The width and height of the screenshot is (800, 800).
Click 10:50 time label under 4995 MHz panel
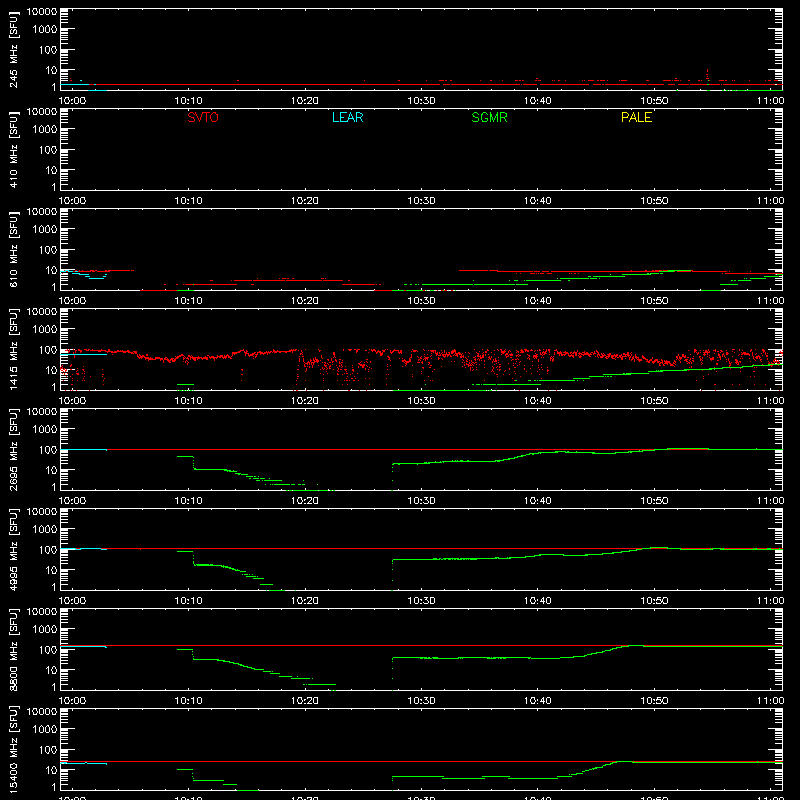tap(654, 601)
